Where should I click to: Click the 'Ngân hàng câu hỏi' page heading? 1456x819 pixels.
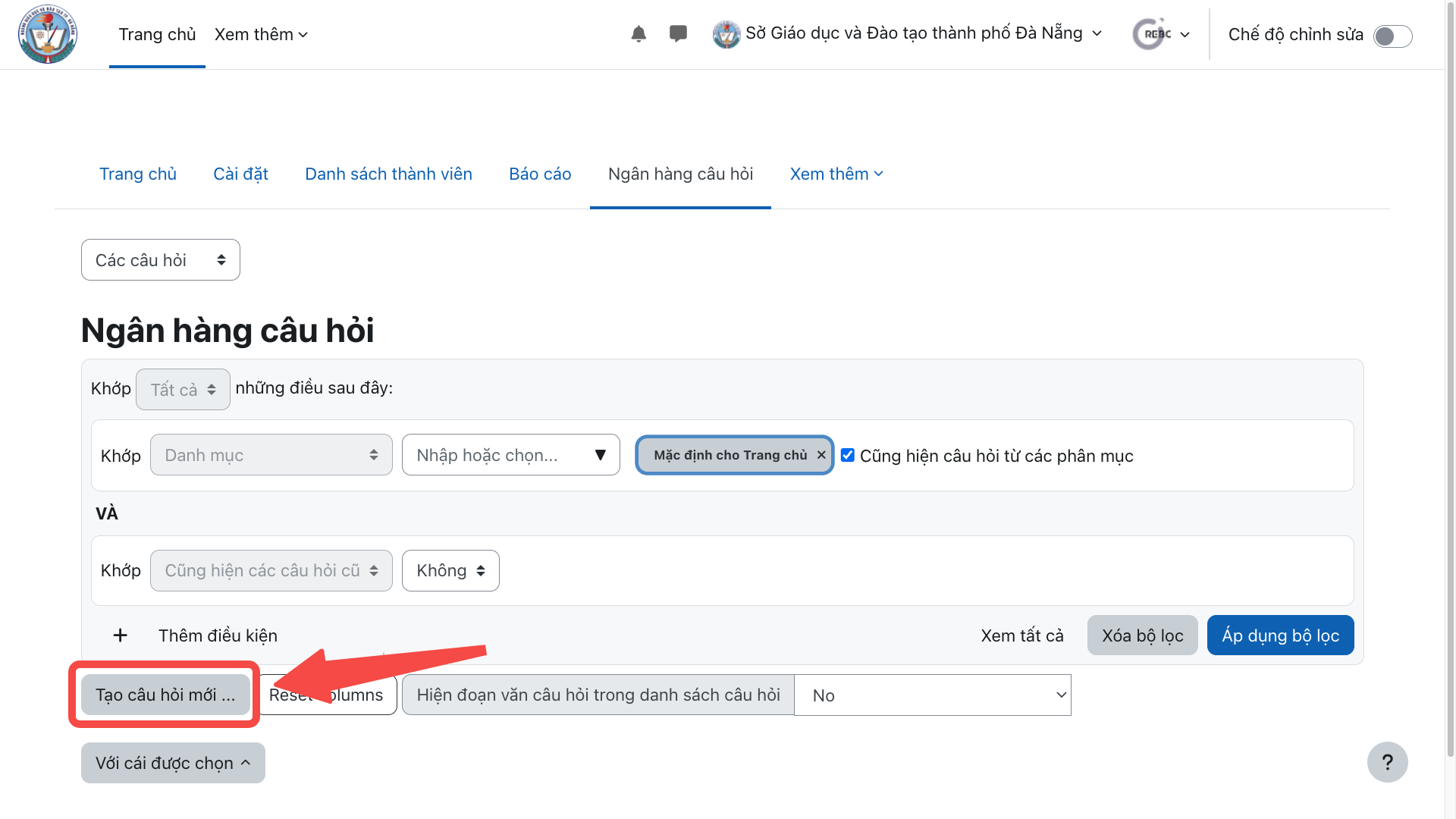point(227,331)
